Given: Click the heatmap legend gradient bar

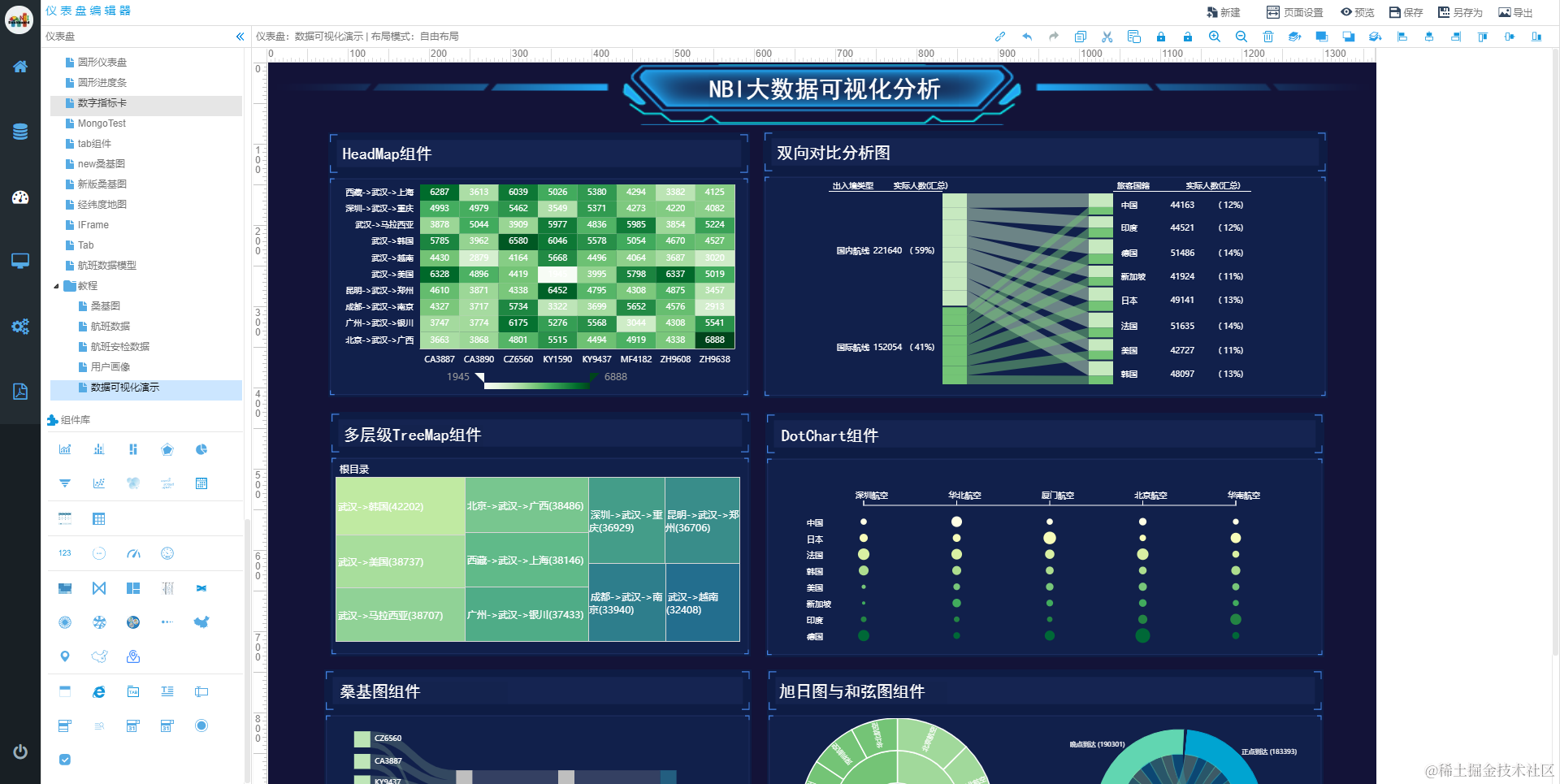Looking at the screenshot, I should pyautogui.click(x=536, y=385).
